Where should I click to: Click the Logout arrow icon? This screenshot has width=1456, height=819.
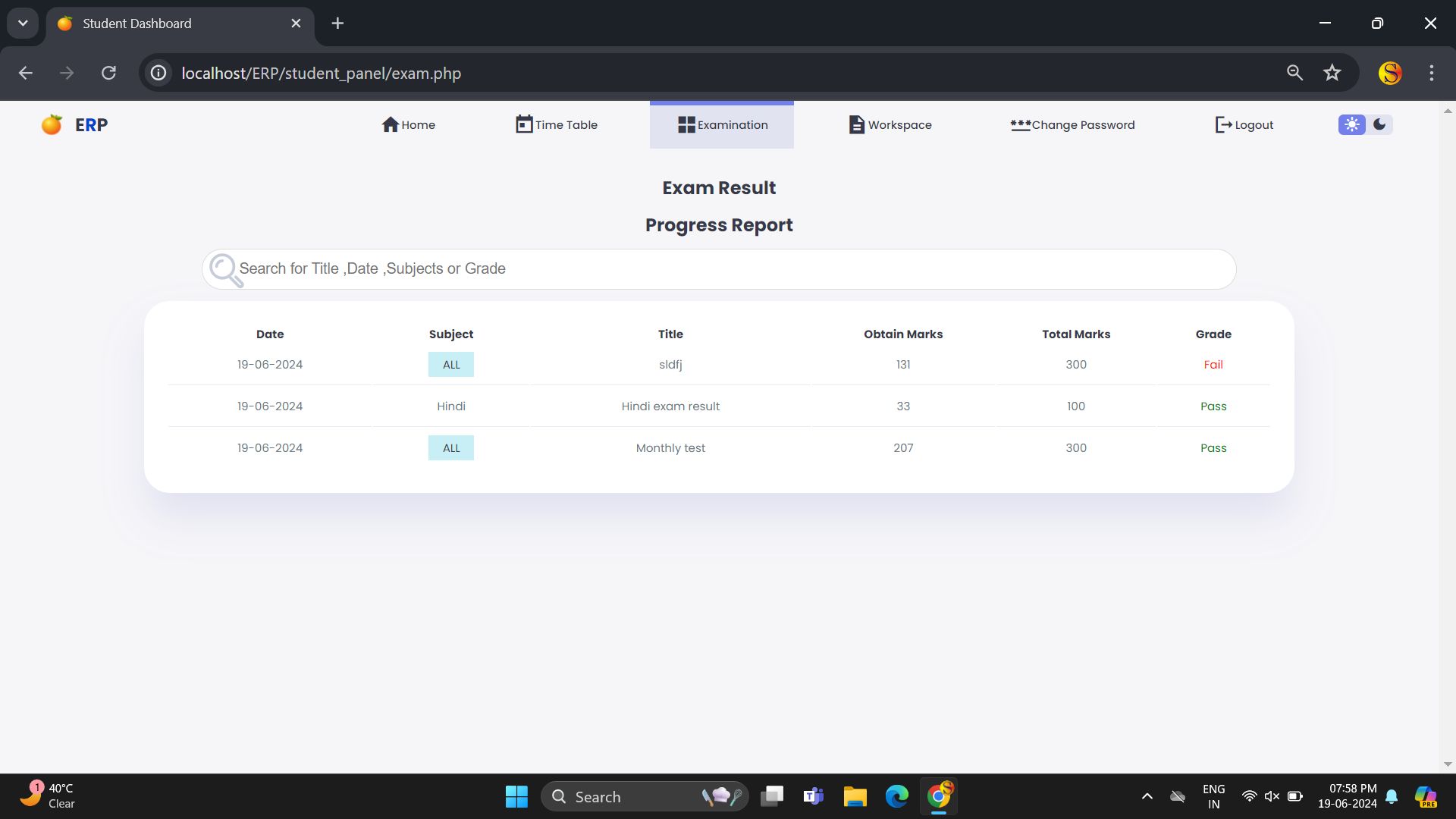click(1222, 124)
